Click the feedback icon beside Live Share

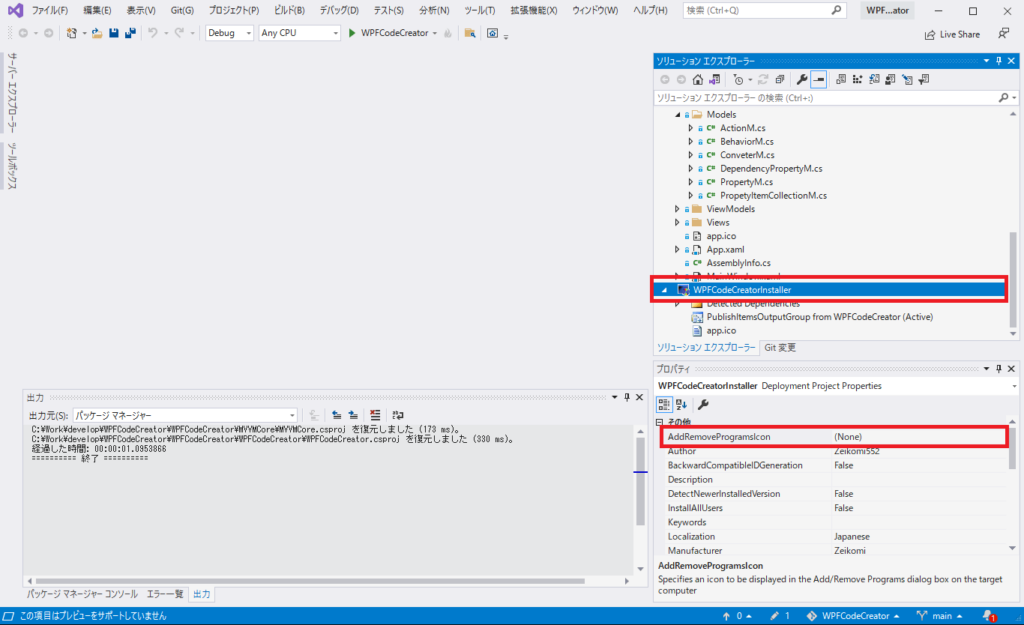(x=1004, y=34)
